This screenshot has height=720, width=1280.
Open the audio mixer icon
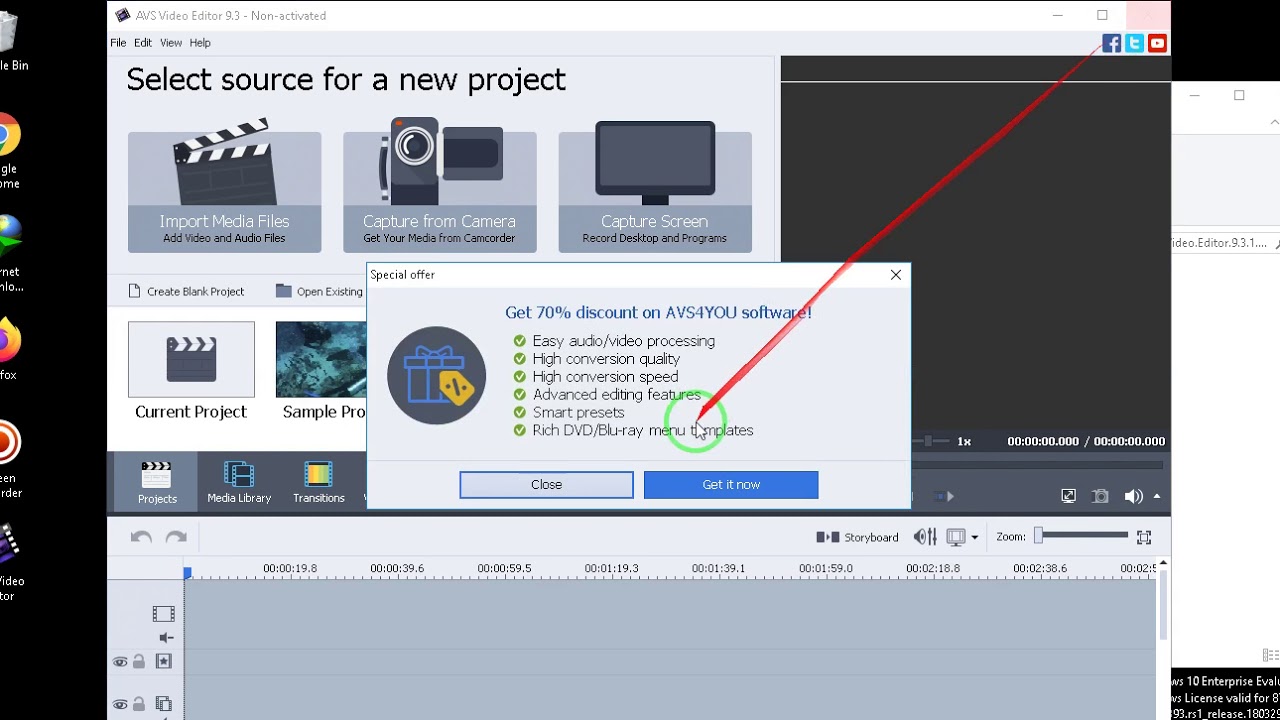point(925,537)
